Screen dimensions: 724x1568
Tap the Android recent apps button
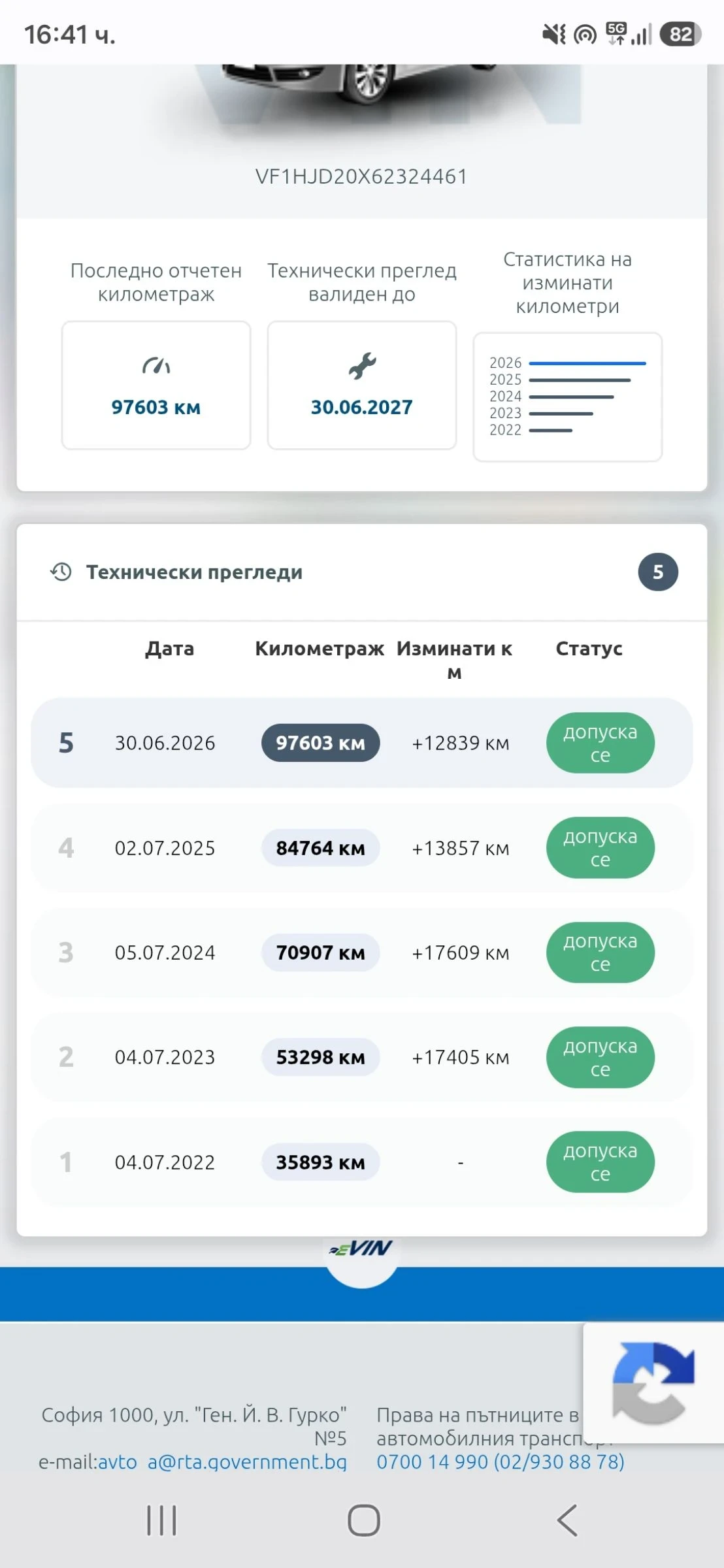point(161,1520)
